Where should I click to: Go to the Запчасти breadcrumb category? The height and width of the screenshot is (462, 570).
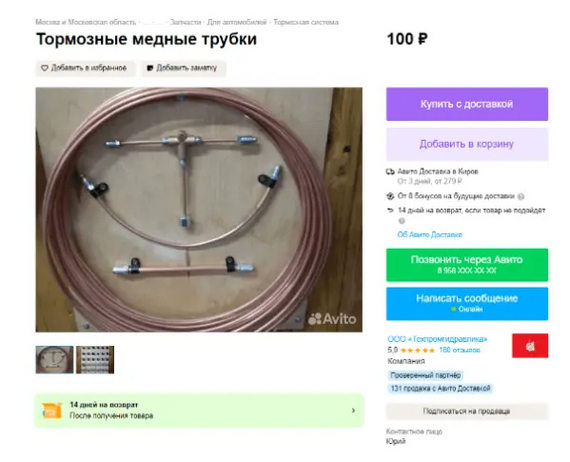[x=185, y=22]
